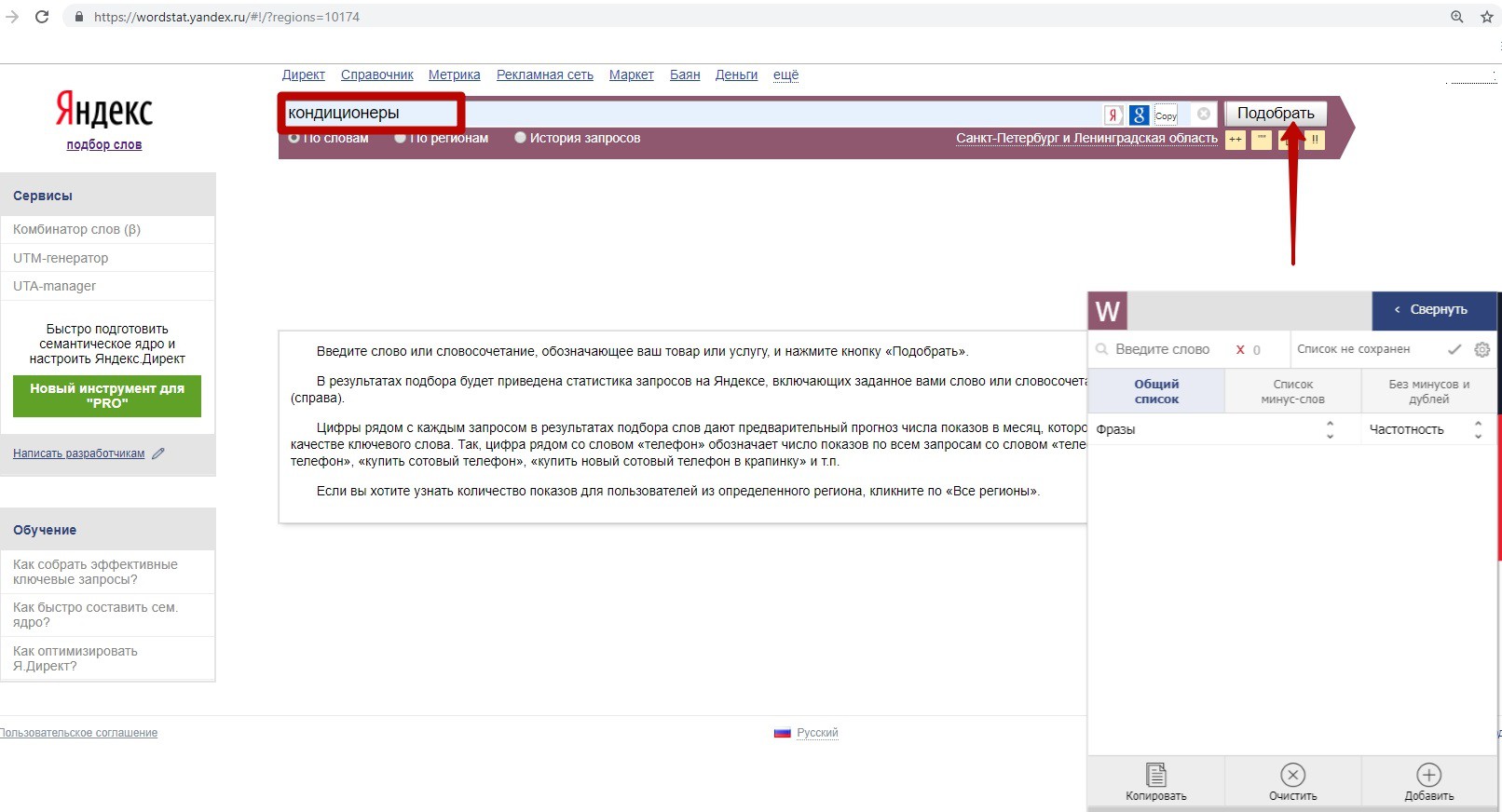The image size is (1502, 812).
Task: Open Как собрать эффективные ключевые запросы
Action: point(95,572)
